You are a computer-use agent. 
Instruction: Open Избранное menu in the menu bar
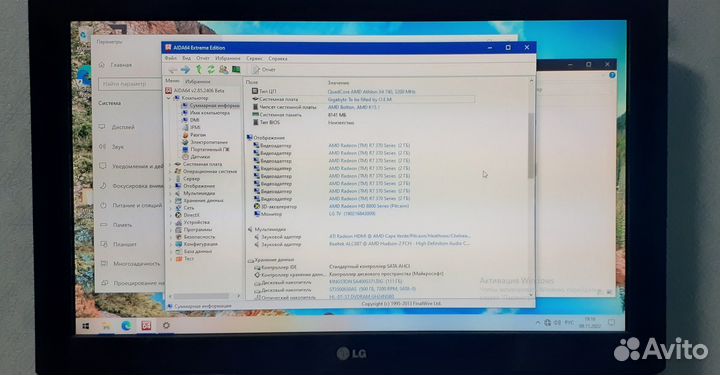coord(228,59)
